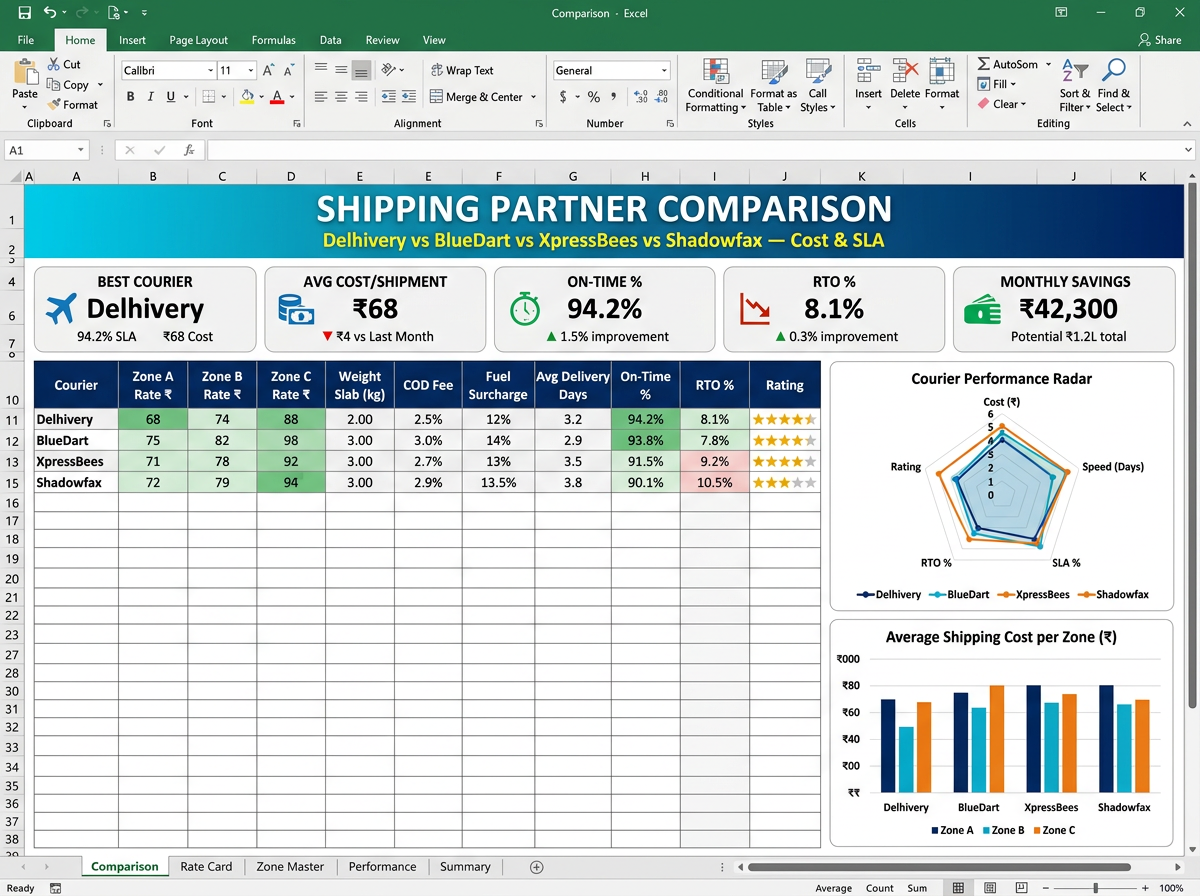Switch to the Formulas tab

click(273, 40)
